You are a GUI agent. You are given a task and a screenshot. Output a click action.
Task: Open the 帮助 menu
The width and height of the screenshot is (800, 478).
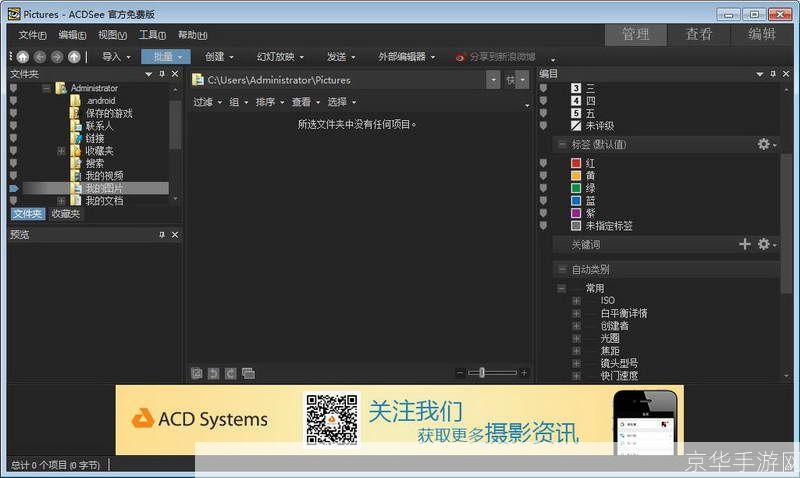point(192,35)
